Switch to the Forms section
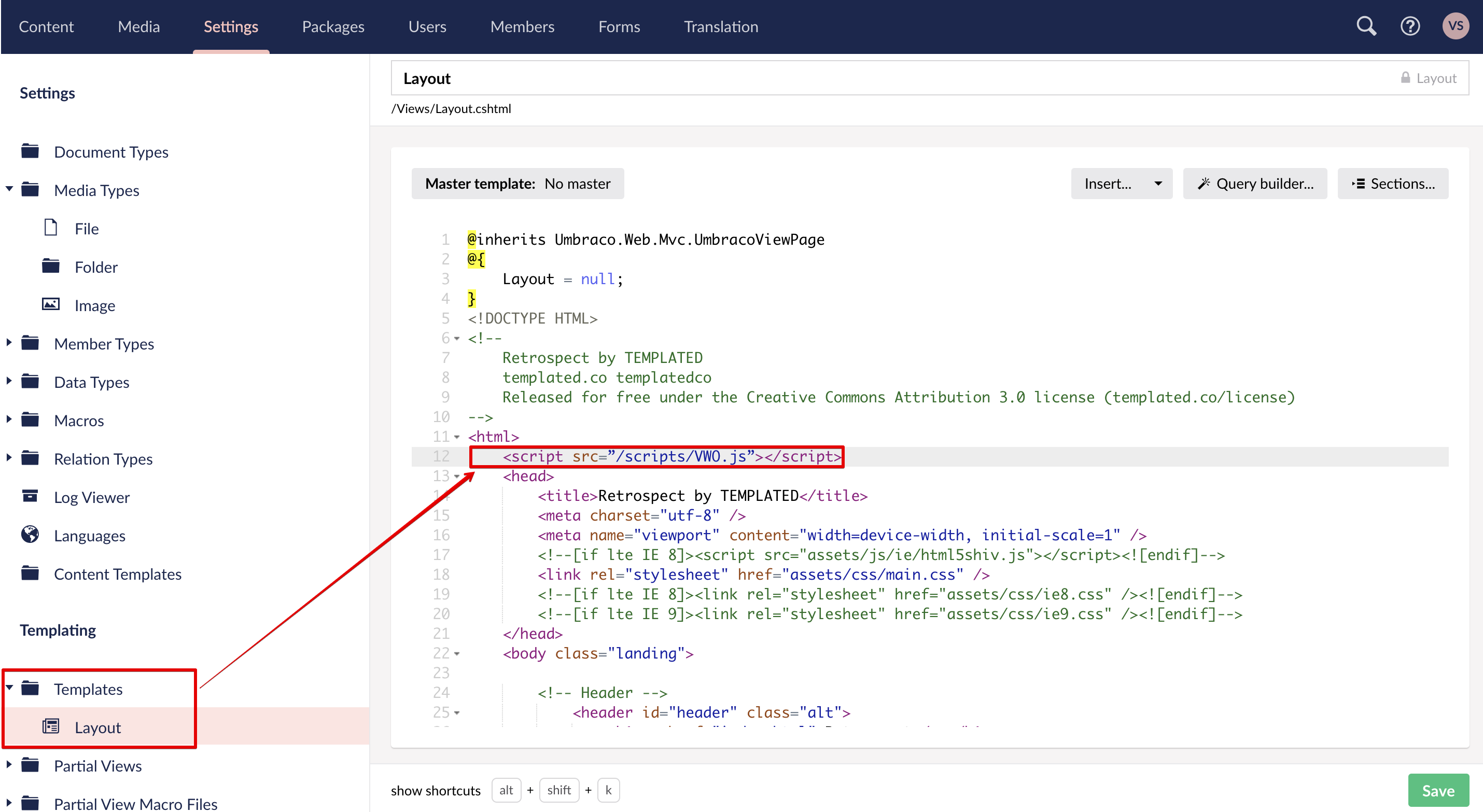Image resolution: width=1483 pixels, height=812 pixels. tap(619, 26)
